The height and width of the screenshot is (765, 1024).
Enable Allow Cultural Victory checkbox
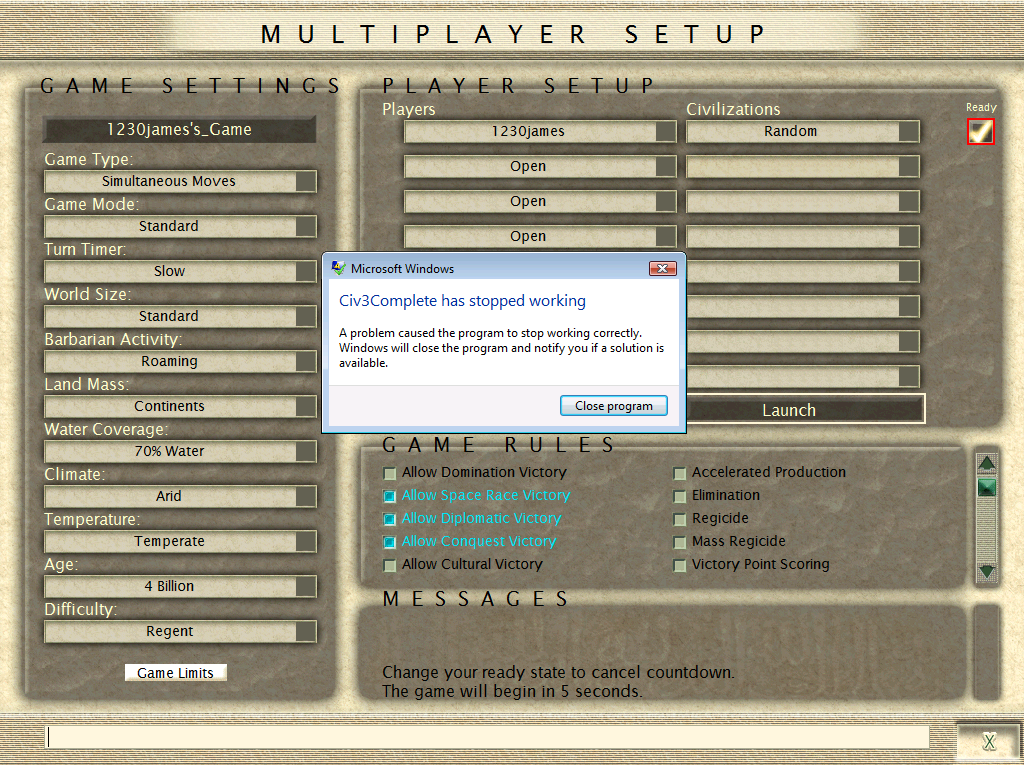pyautogui.click(x=390, y=565)
